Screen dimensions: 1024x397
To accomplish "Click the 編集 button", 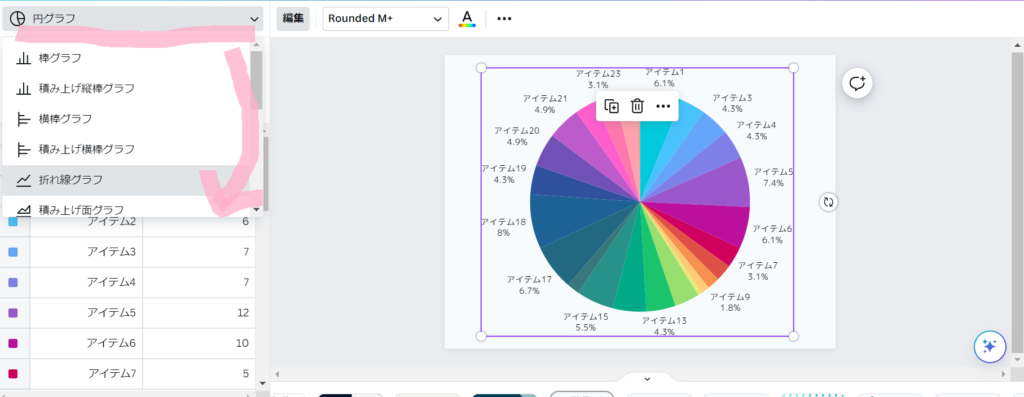I will click(x=293, y=18).
